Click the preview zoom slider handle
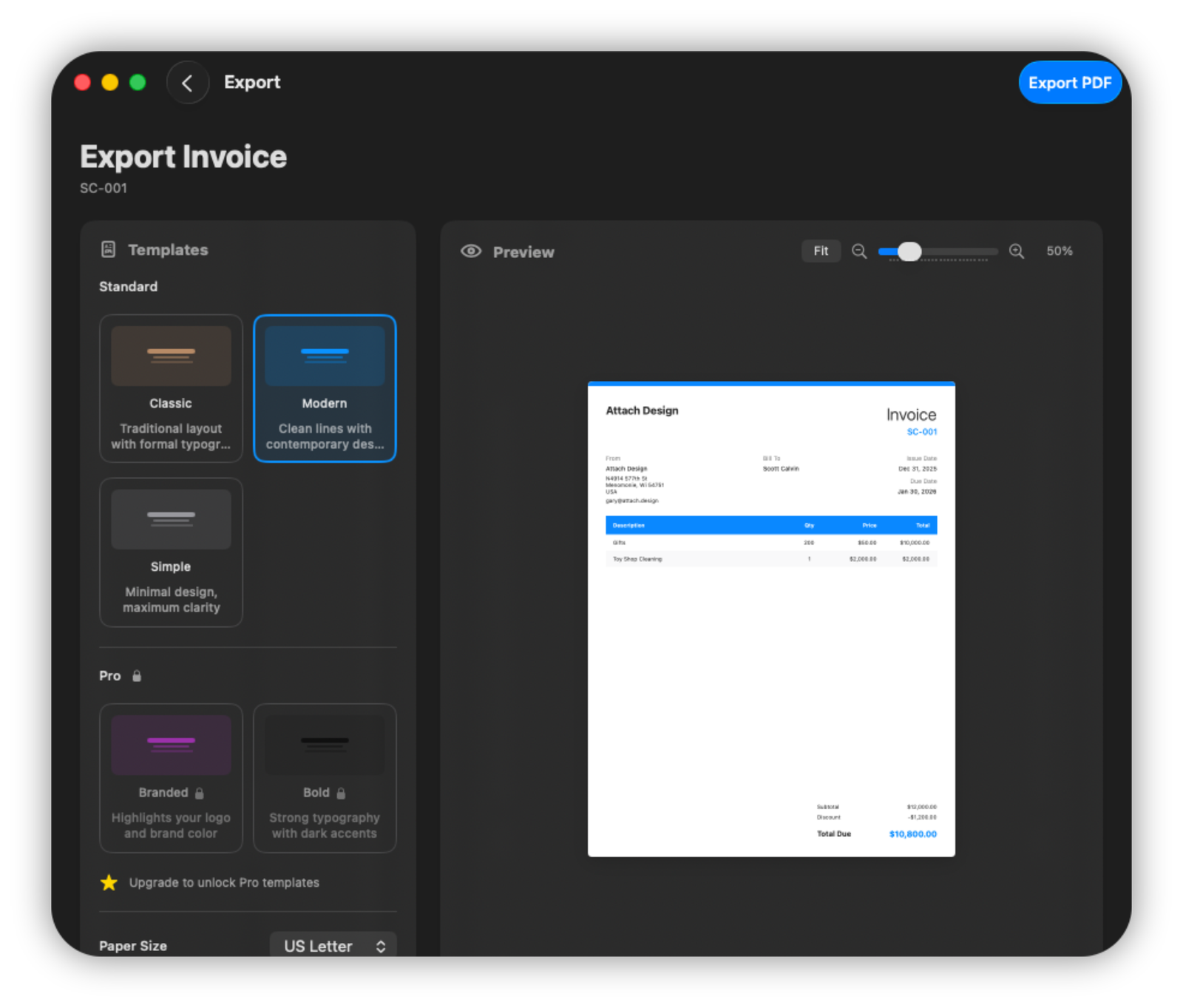 909,251
